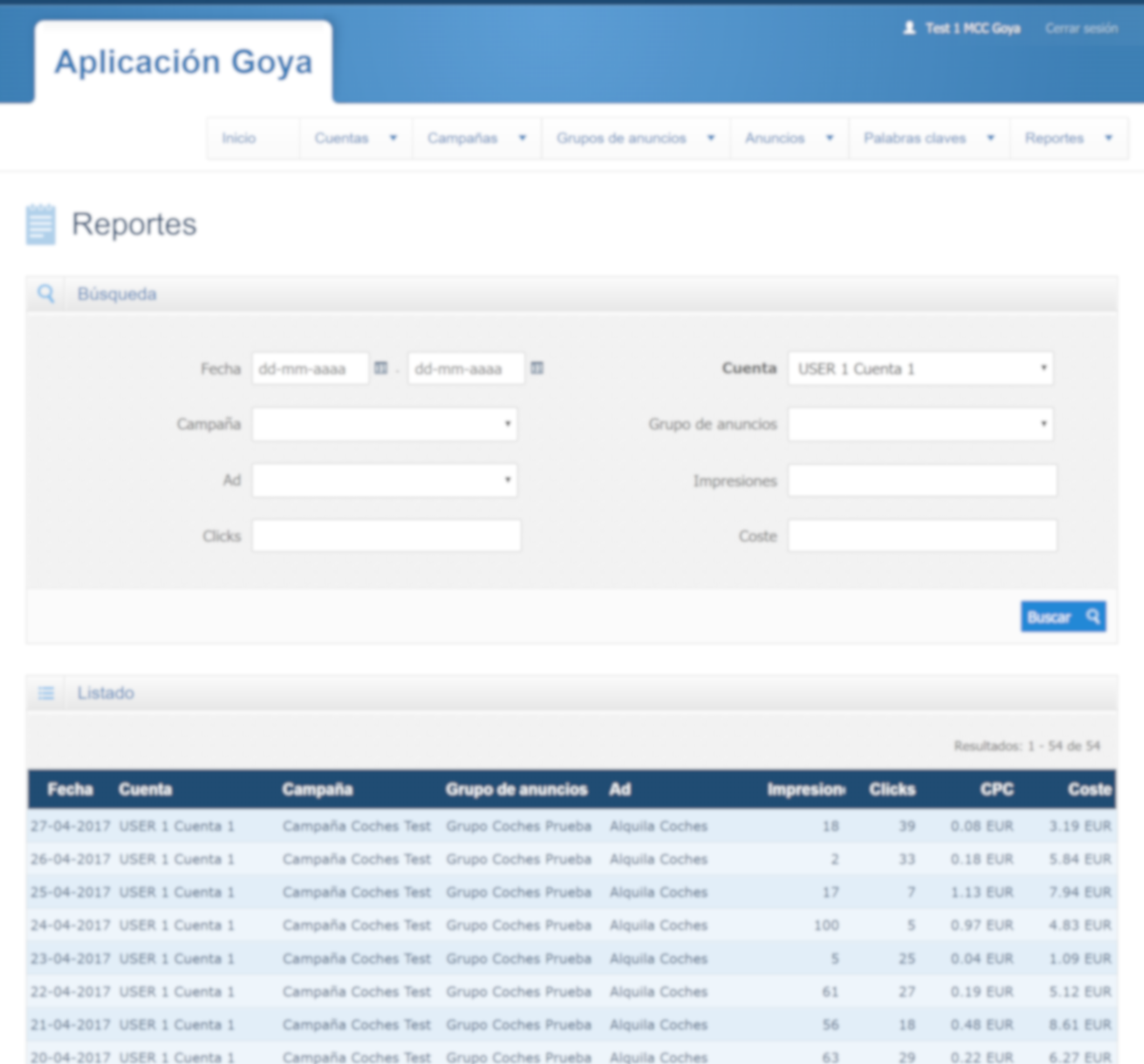Click into the Coste input field

922,535
